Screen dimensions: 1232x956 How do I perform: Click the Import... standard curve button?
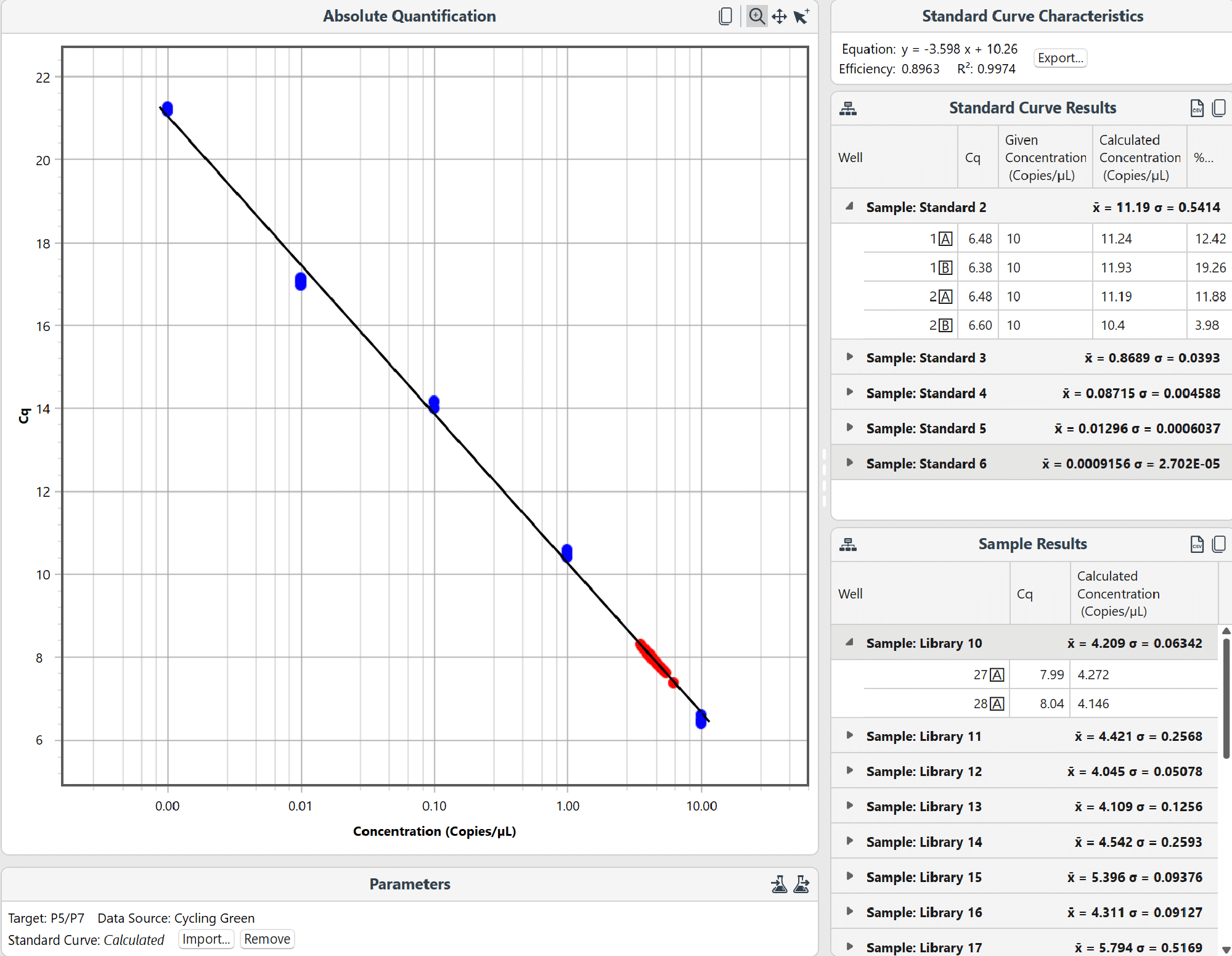pos(206,939)
